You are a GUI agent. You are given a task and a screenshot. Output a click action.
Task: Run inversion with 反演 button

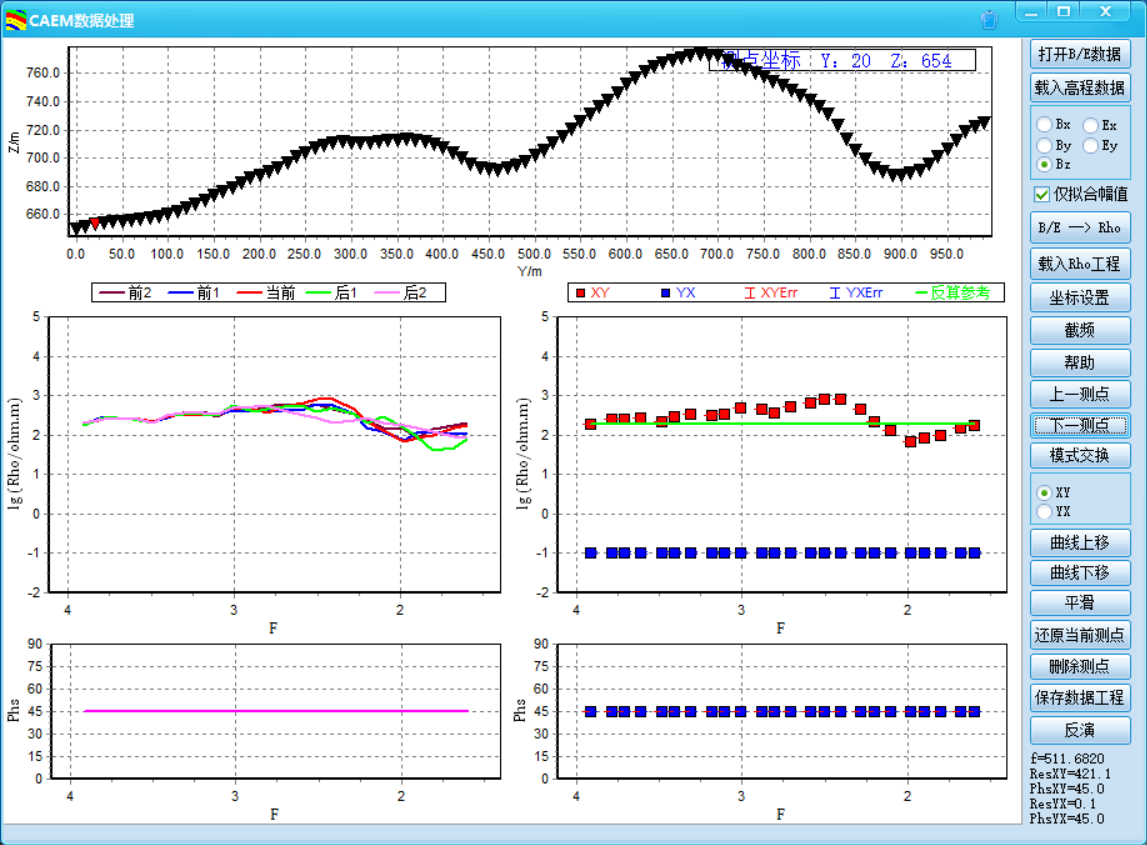[1080, 730]
